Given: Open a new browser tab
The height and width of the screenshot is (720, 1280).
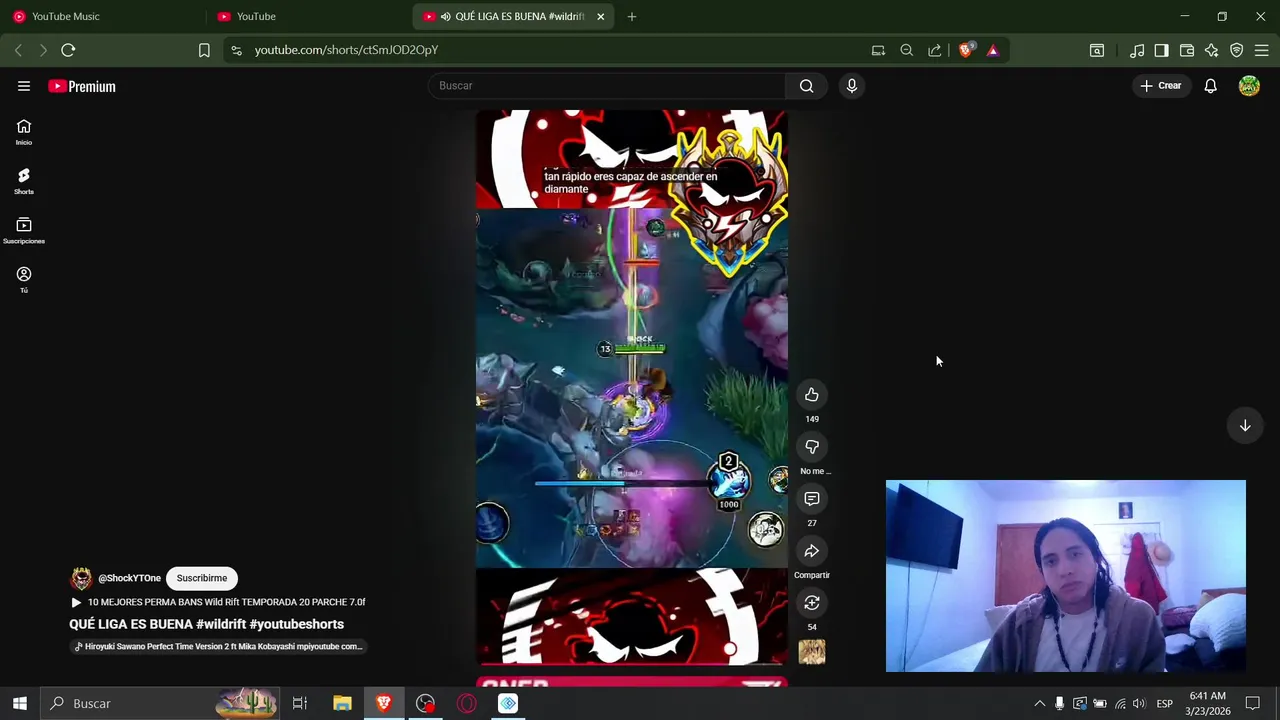Looking at the screenshot, I should pos(631,16).
